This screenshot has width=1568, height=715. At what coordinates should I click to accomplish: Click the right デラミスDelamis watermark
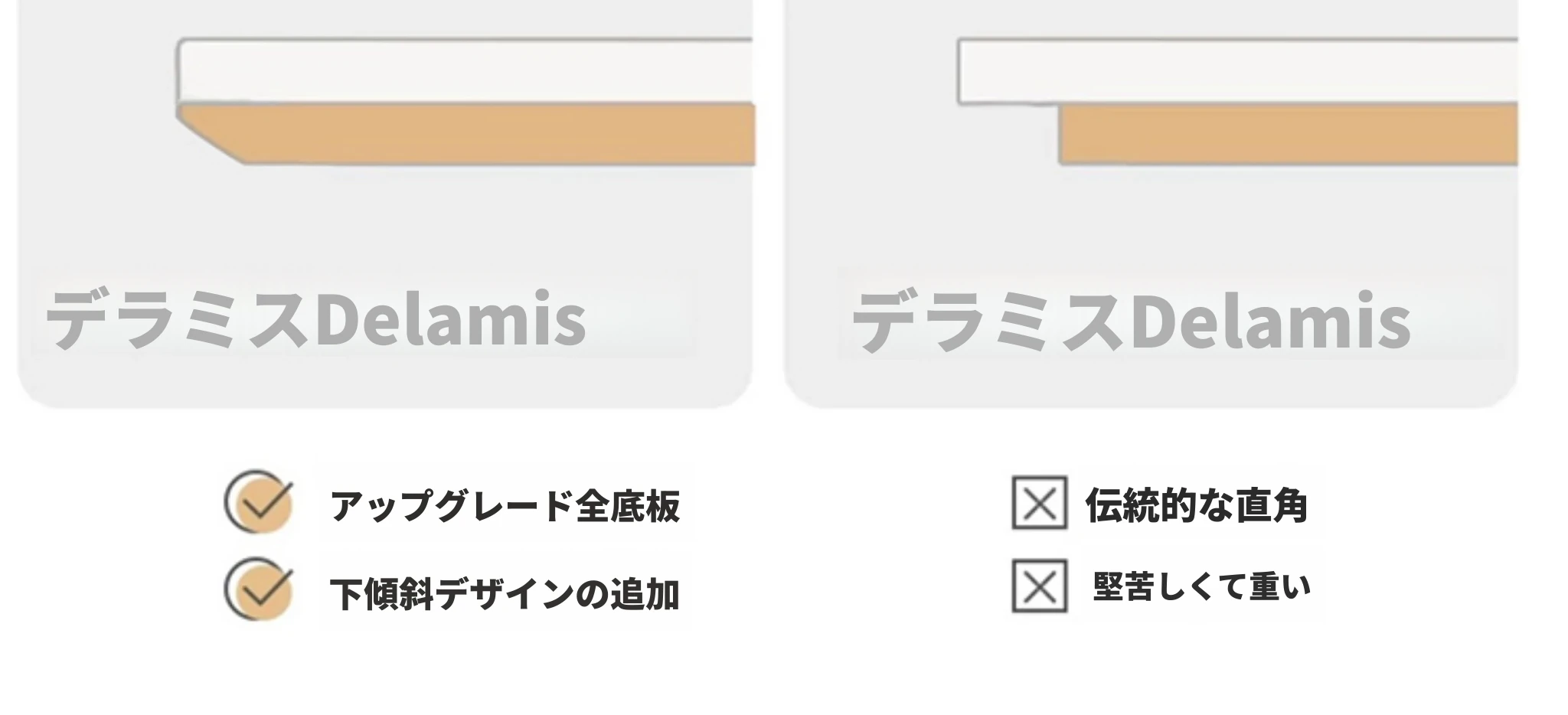[x=1131, y=321]
